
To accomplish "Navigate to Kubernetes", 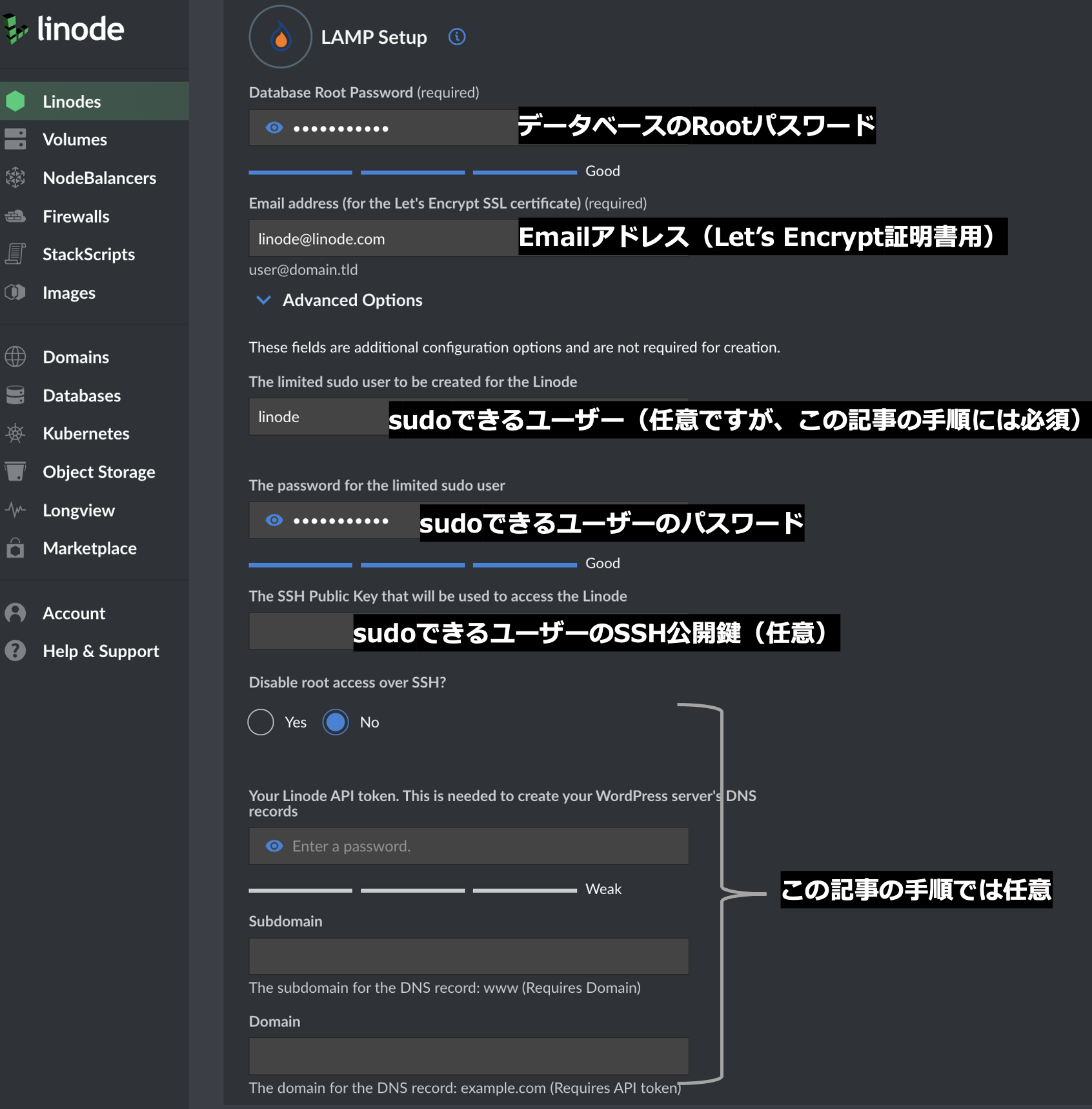I will pyautogui.click(x=94, y=433).
